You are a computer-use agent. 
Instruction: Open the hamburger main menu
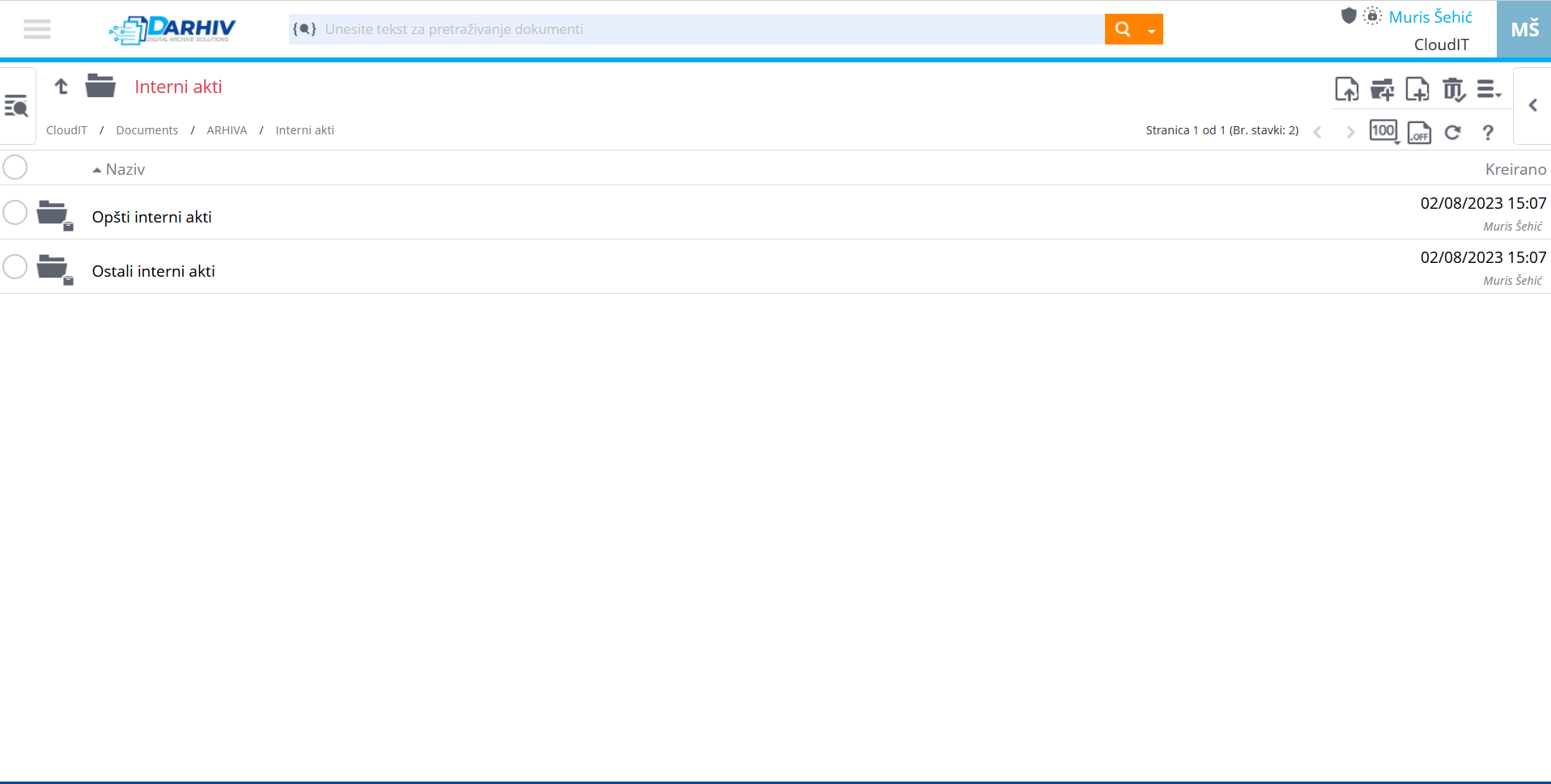pyautogui.click(x=37, y=29)
